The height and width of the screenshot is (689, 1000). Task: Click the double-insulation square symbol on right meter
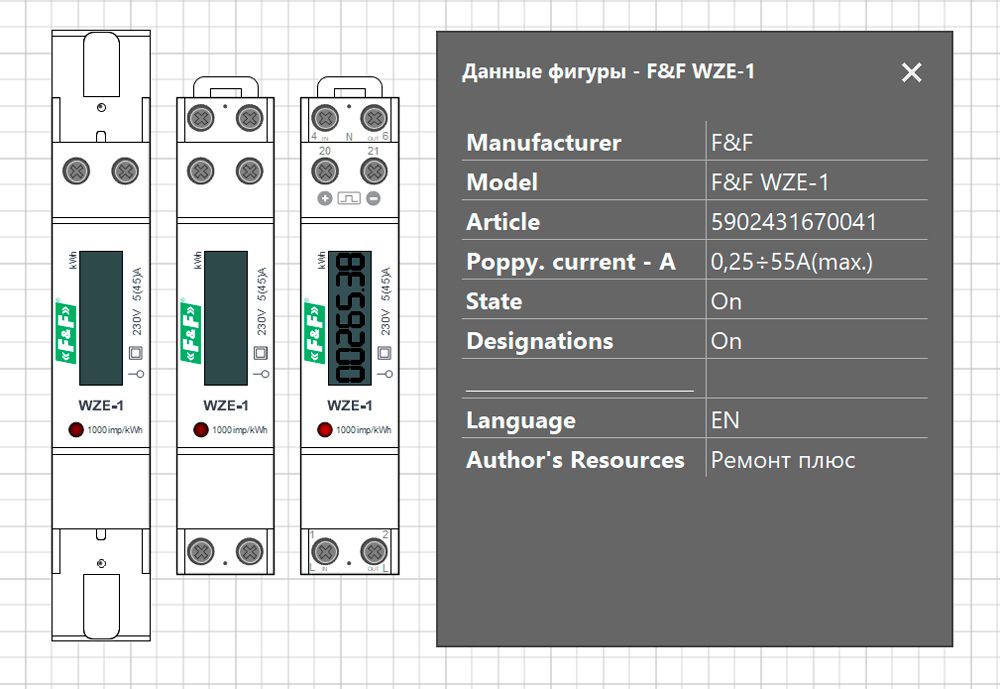[385, 353]
